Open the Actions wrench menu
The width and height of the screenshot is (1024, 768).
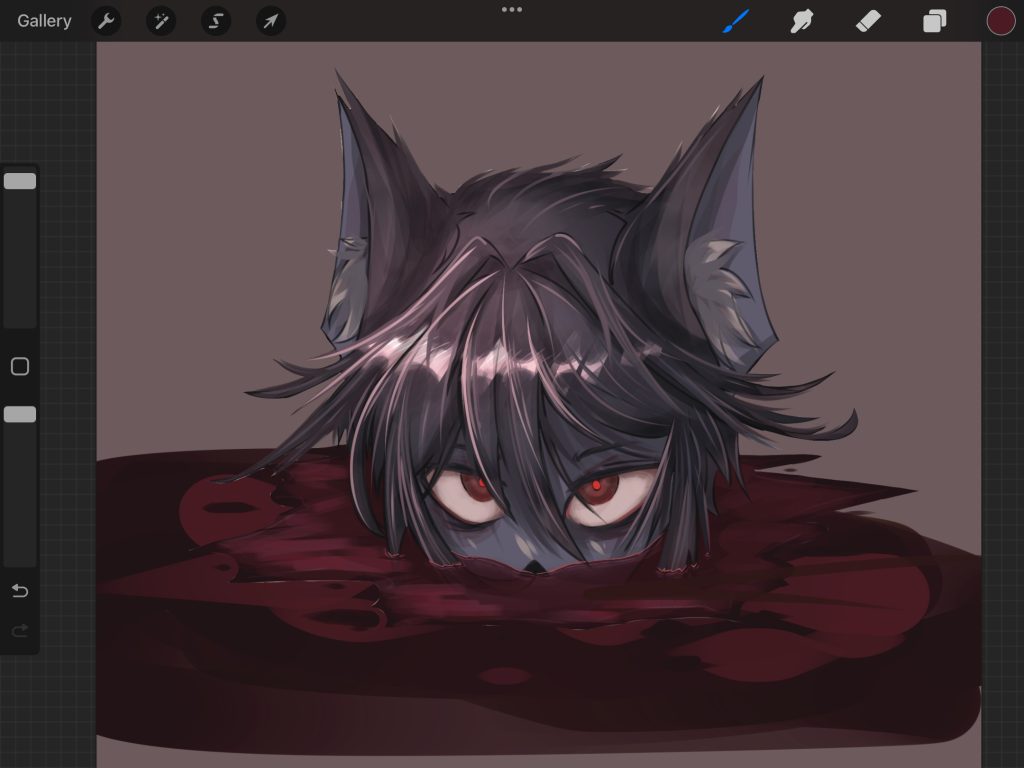106,21
